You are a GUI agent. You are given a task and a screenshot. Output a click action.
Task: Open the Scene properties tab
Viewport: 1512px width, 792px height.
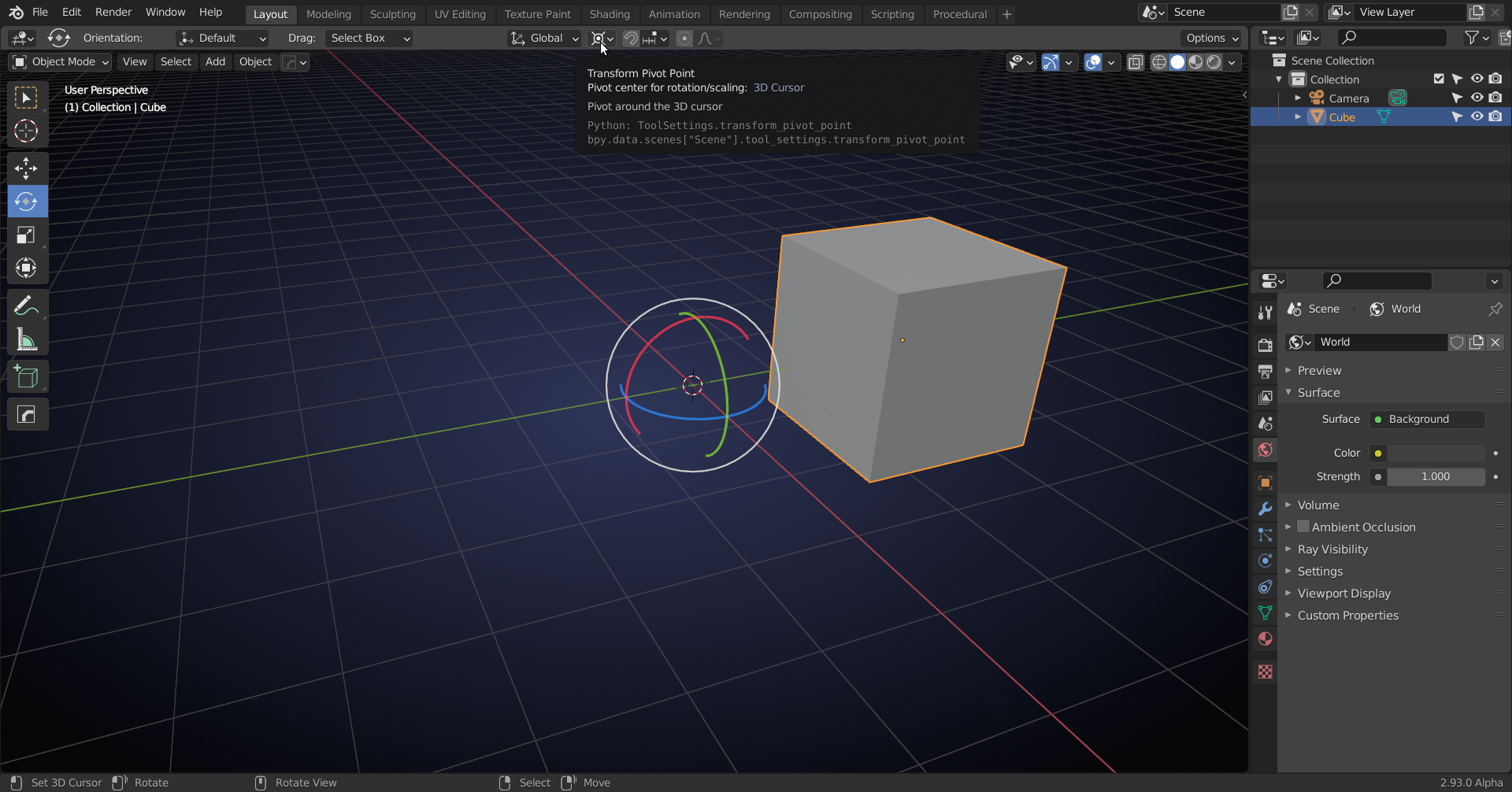[x=1266, y=424]
